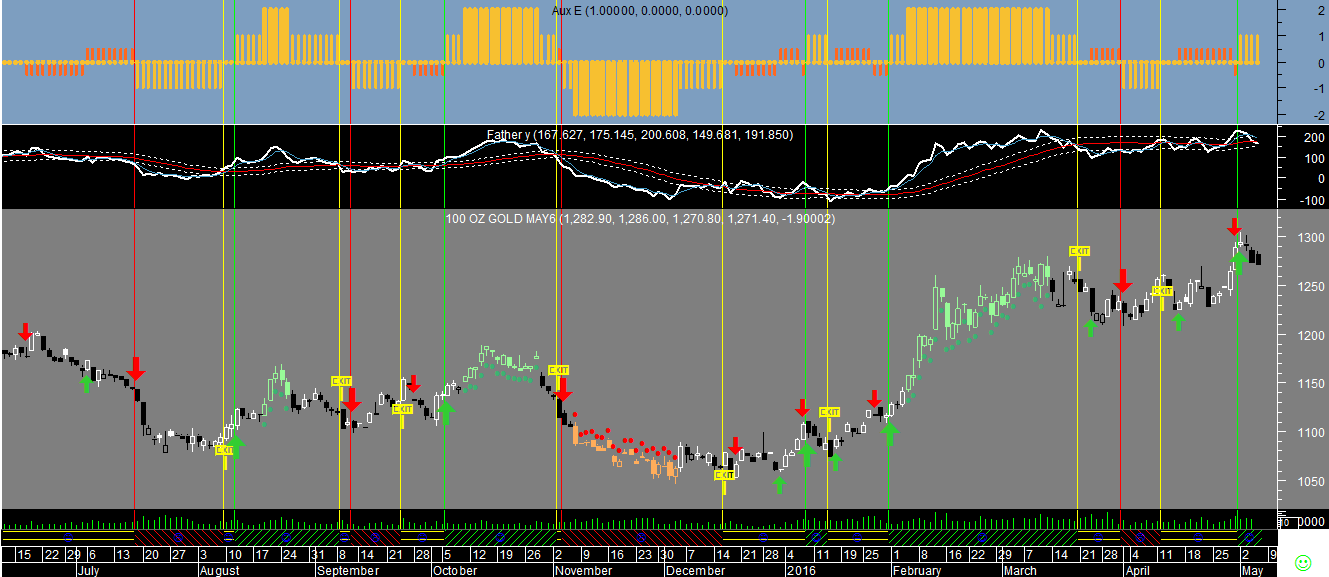The image size is (1329, 577).
Task: Click the May label on the date axis
Action: coord(1251,571)
